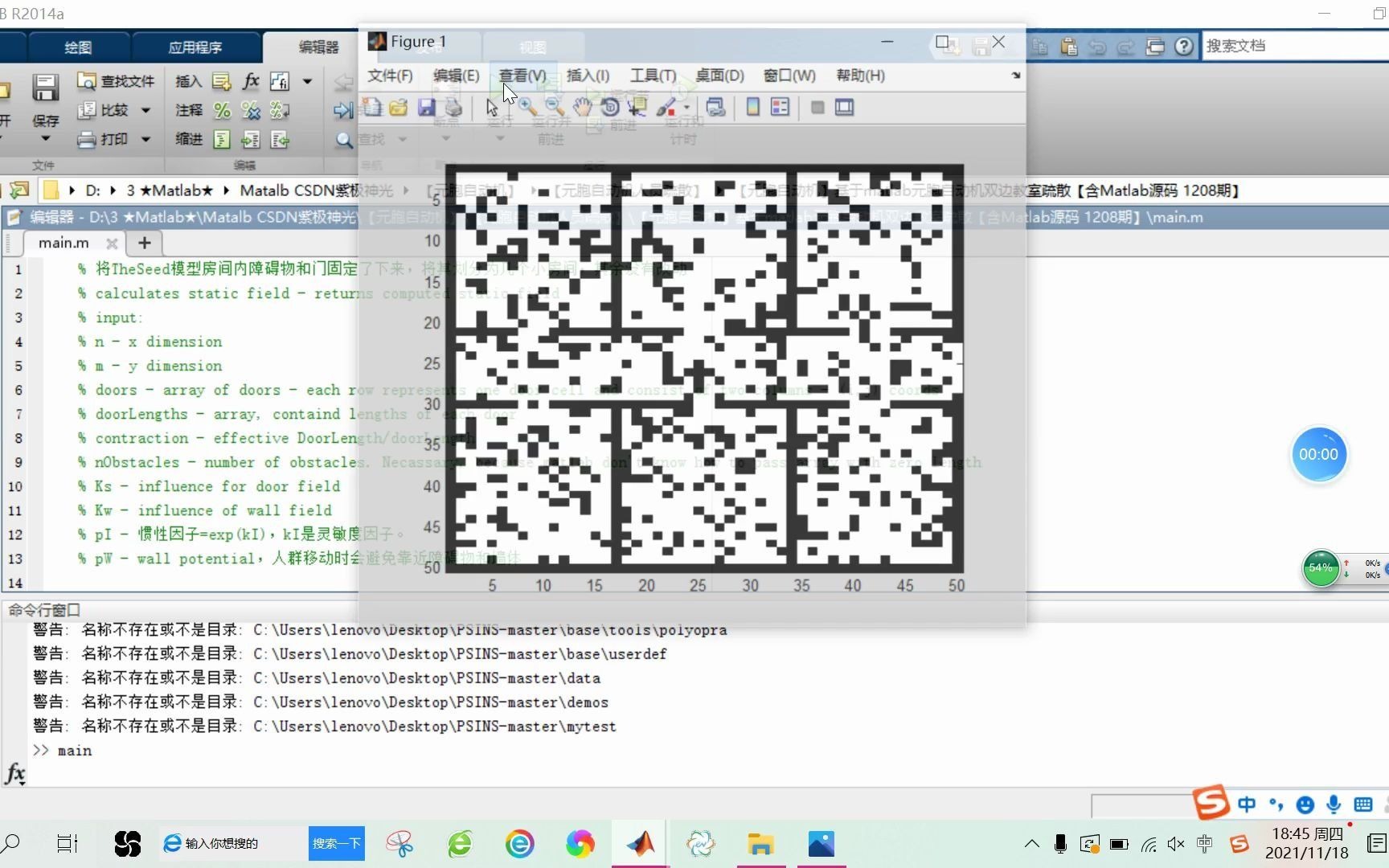Dock Figure 1 using the corner arrow
The image size is (1389, 868).
1016,75
